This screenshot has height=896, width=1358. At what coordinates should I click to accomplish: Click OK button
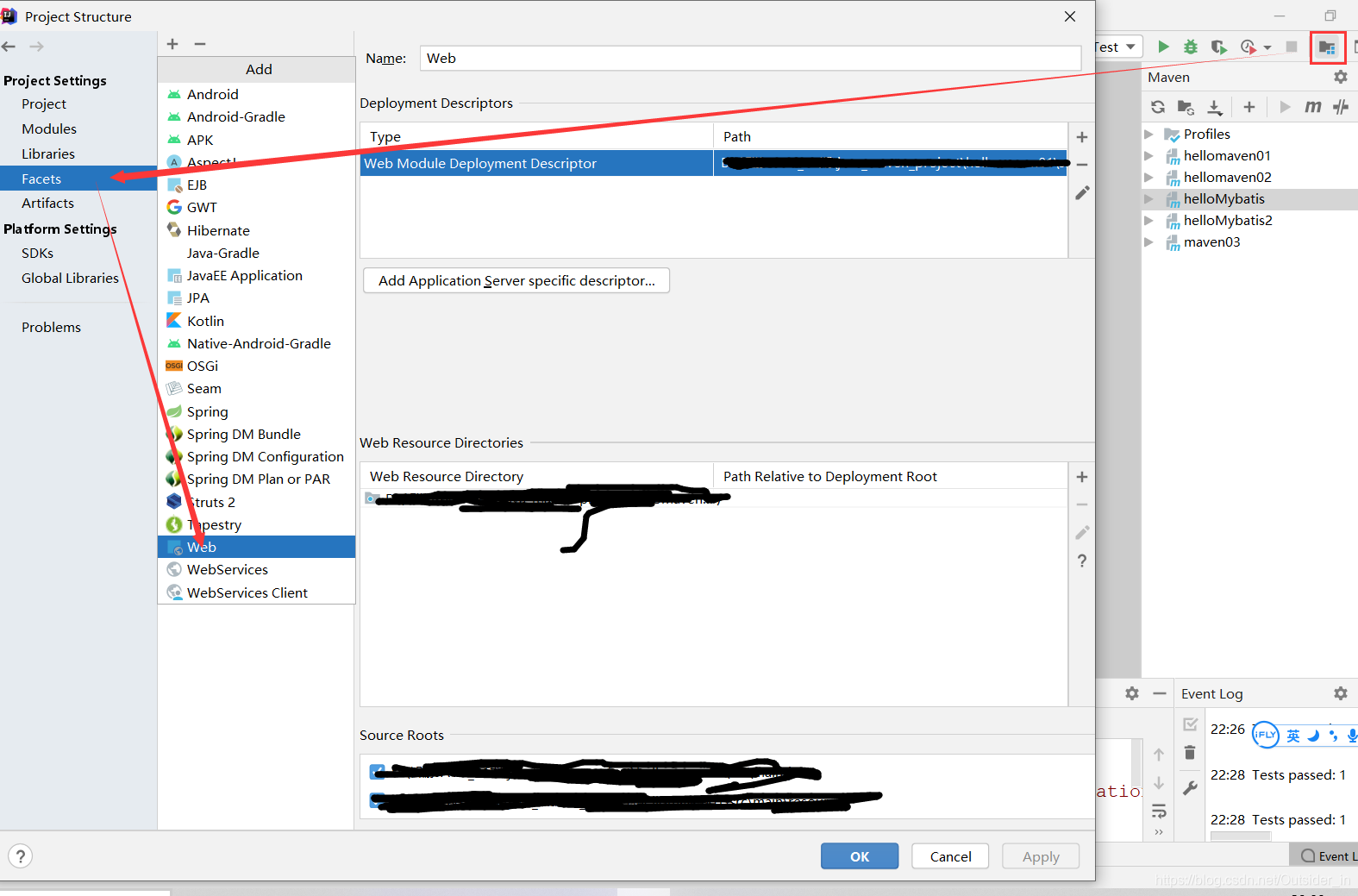point(860,856)
